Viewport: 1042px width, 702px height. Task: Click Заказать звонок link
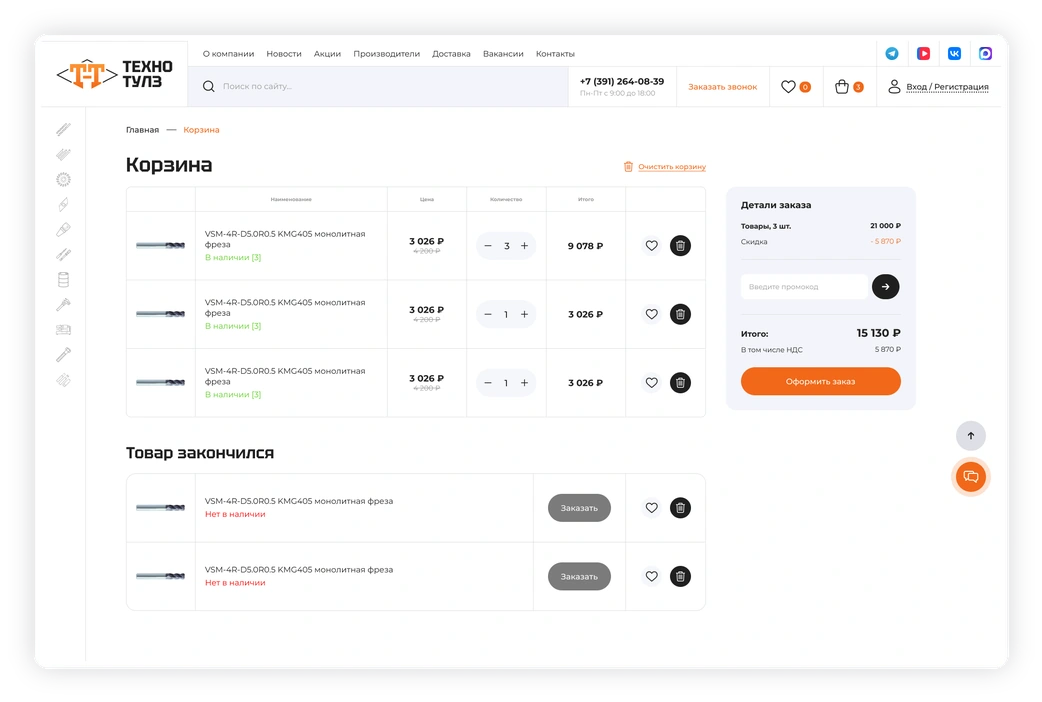point(722,87)
